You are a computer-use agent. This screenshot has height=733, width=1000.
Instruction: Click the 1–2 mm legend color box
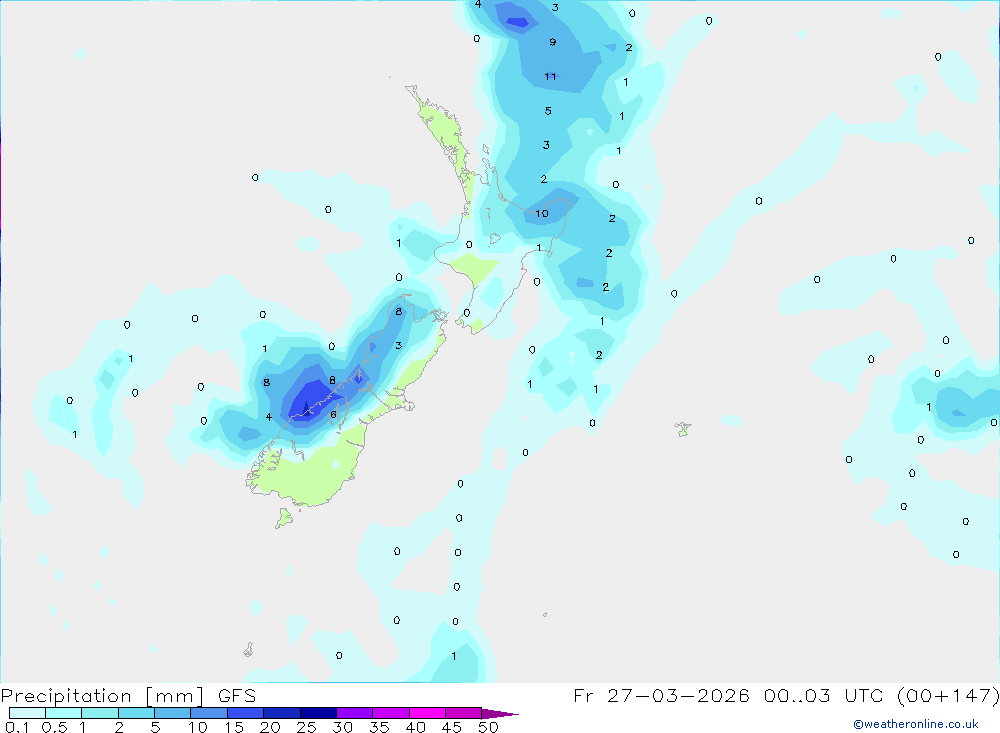pyautogui.click(x=100, y=713)
